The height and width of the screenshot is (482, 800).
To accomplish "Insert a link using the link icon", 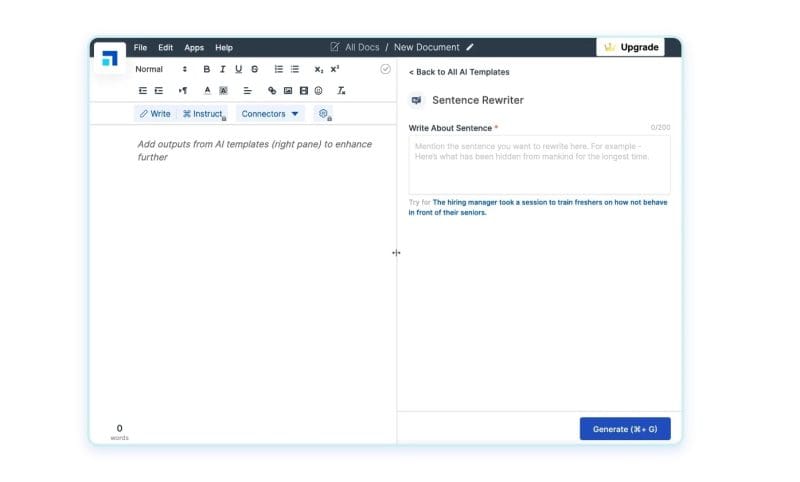I will click(272, 91).
